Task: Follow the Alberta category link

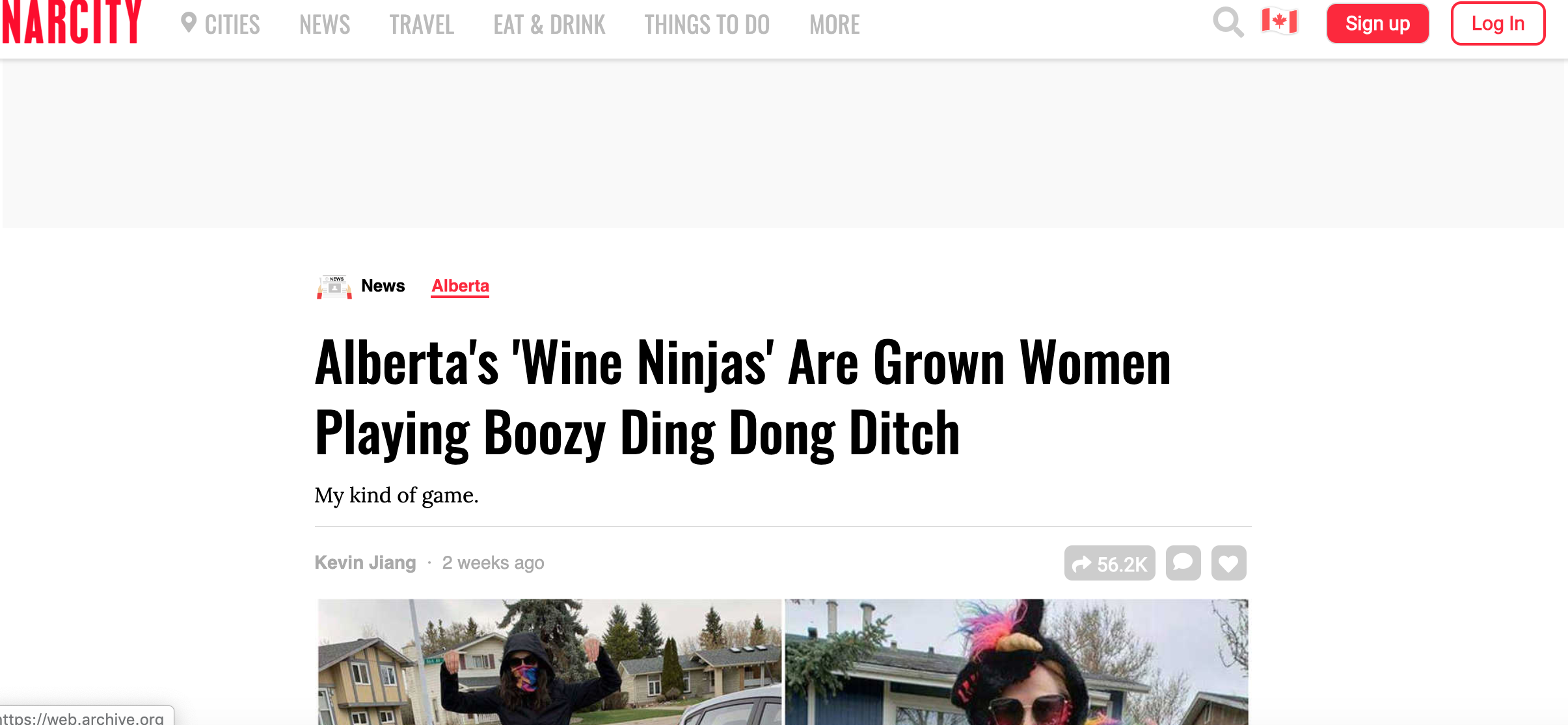Action: [460, 286]
